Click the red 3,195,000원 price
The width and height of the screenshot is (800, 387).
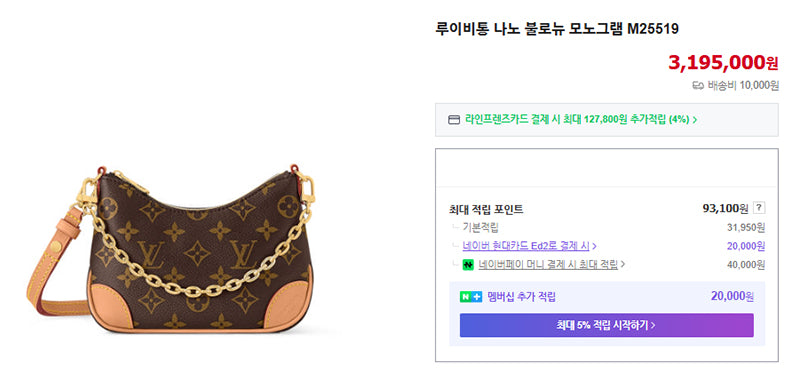[x=723, y=62]
